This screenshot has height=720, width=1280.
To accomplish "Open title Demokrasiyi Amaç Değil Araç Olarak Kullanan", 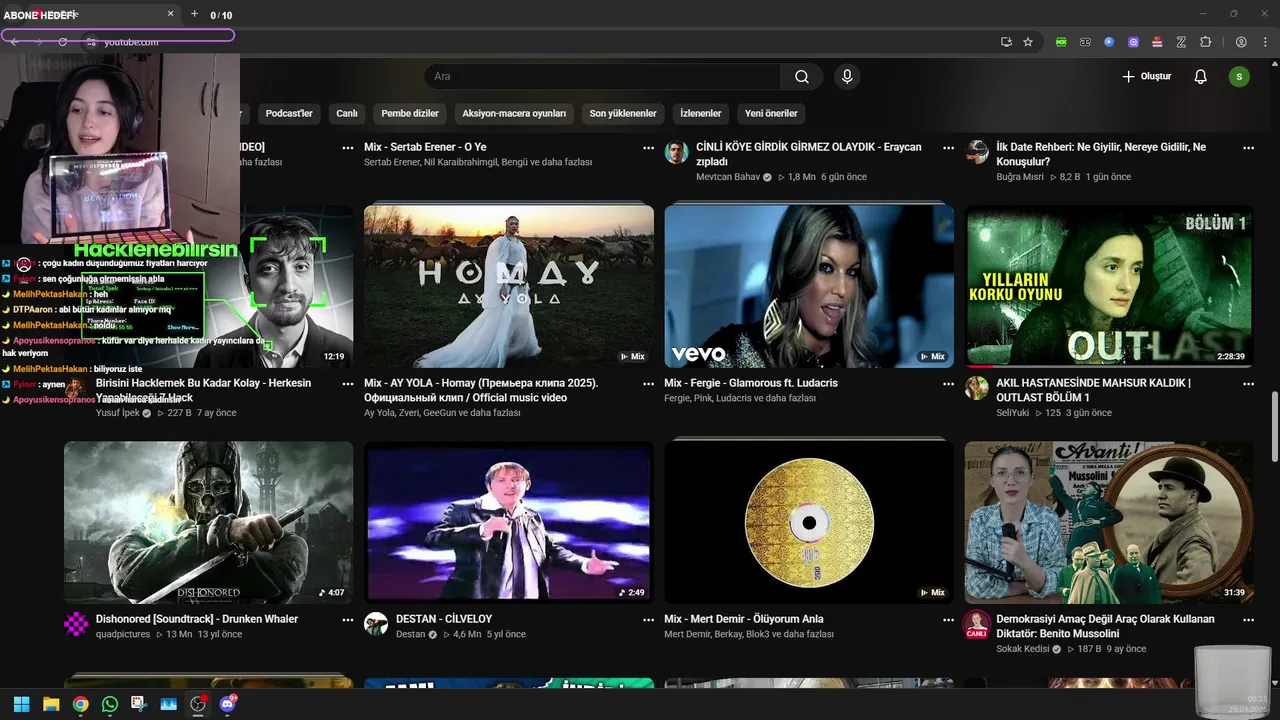I will coord(1105,626).
